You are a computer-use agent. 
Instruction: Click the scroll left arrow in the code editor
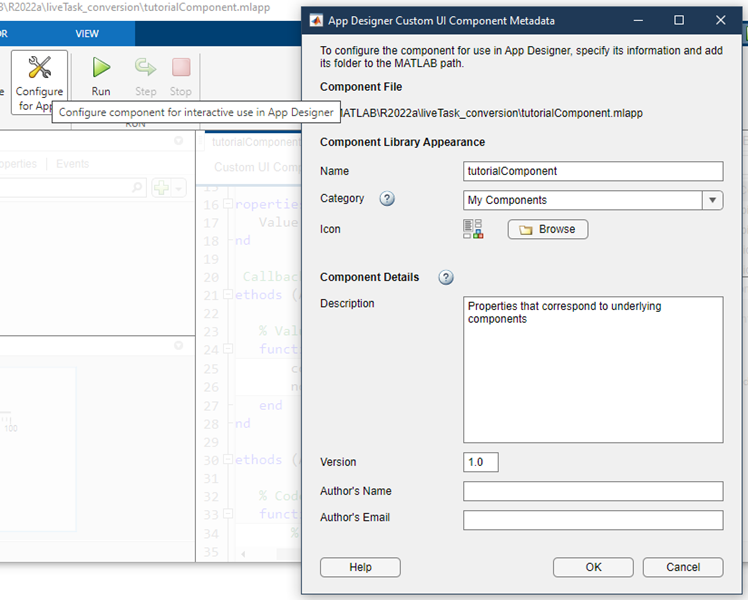pos(243,554)
